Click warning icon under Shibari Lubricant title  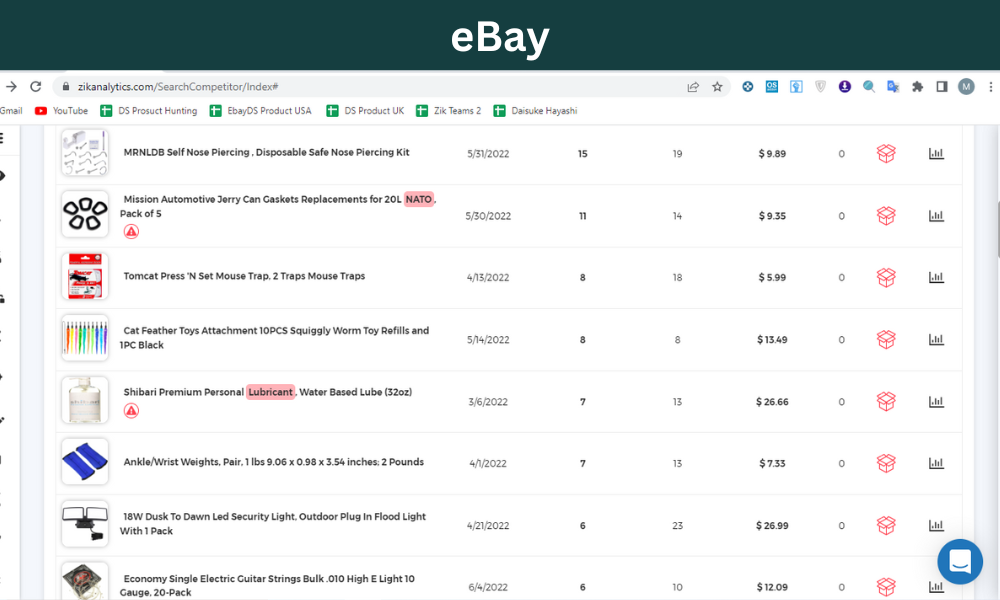pyautogui.click(x=131, y=411)
